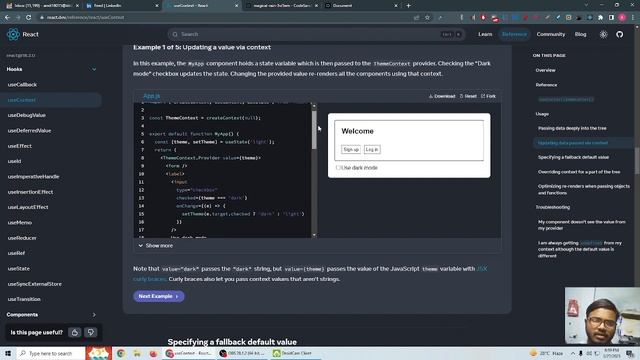640x360 pixels.
Task: Open the Reference nav item
Action: [x=514, y=34]
